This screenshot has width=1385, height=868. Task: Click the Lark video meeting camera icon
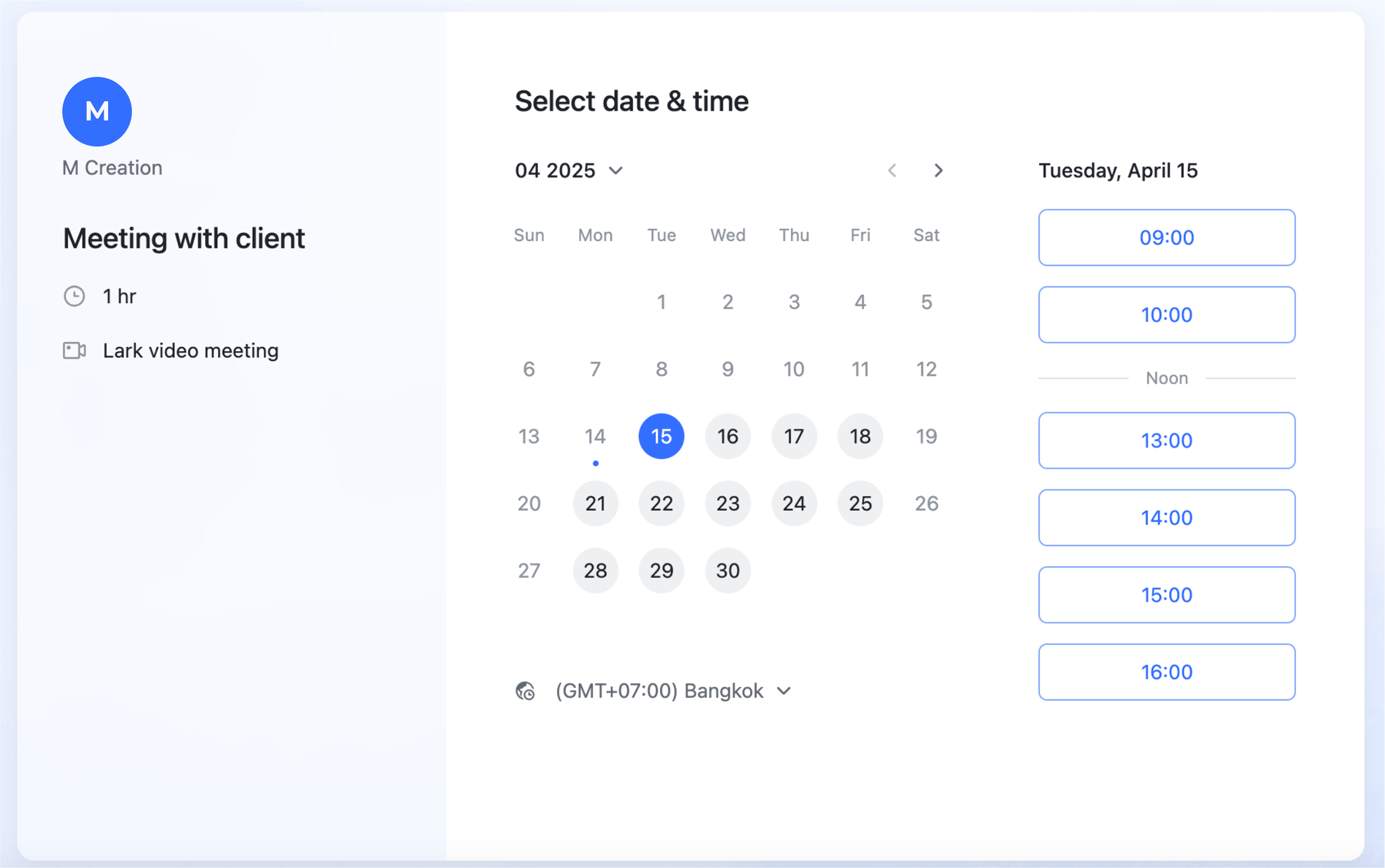coord(74,350)
